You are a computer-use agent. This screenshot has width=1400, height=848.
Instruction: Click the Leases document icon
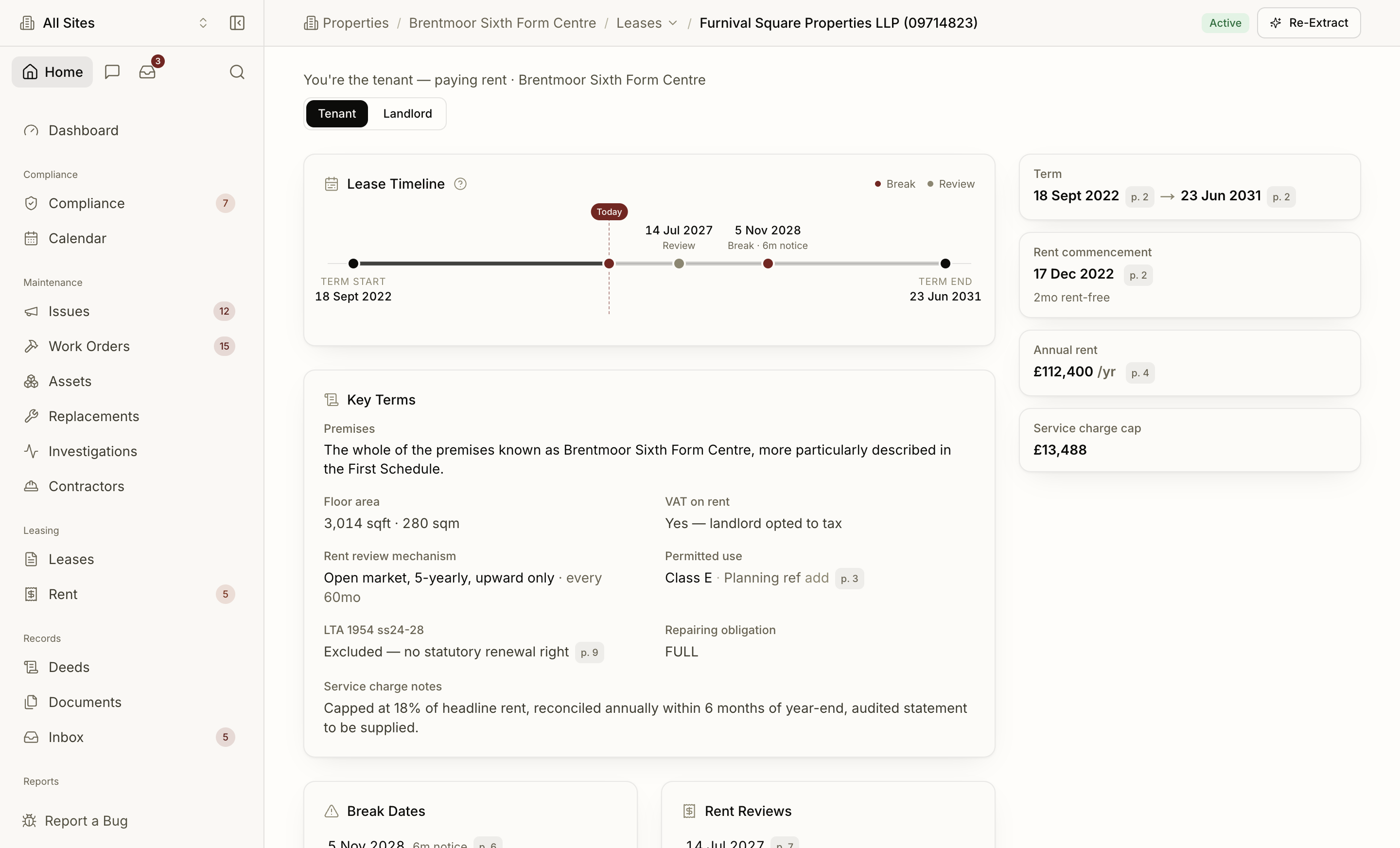click(x=31, y=559)
